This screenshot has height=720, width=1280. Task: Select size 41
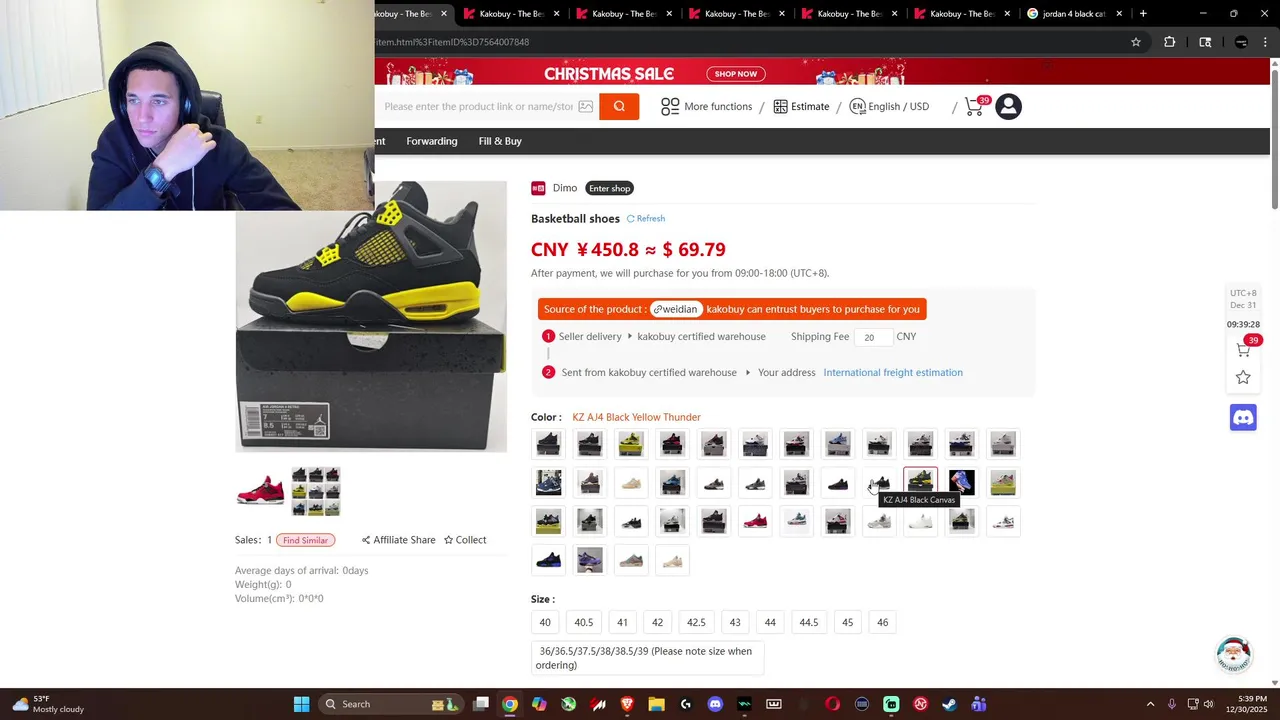[622, 622]
